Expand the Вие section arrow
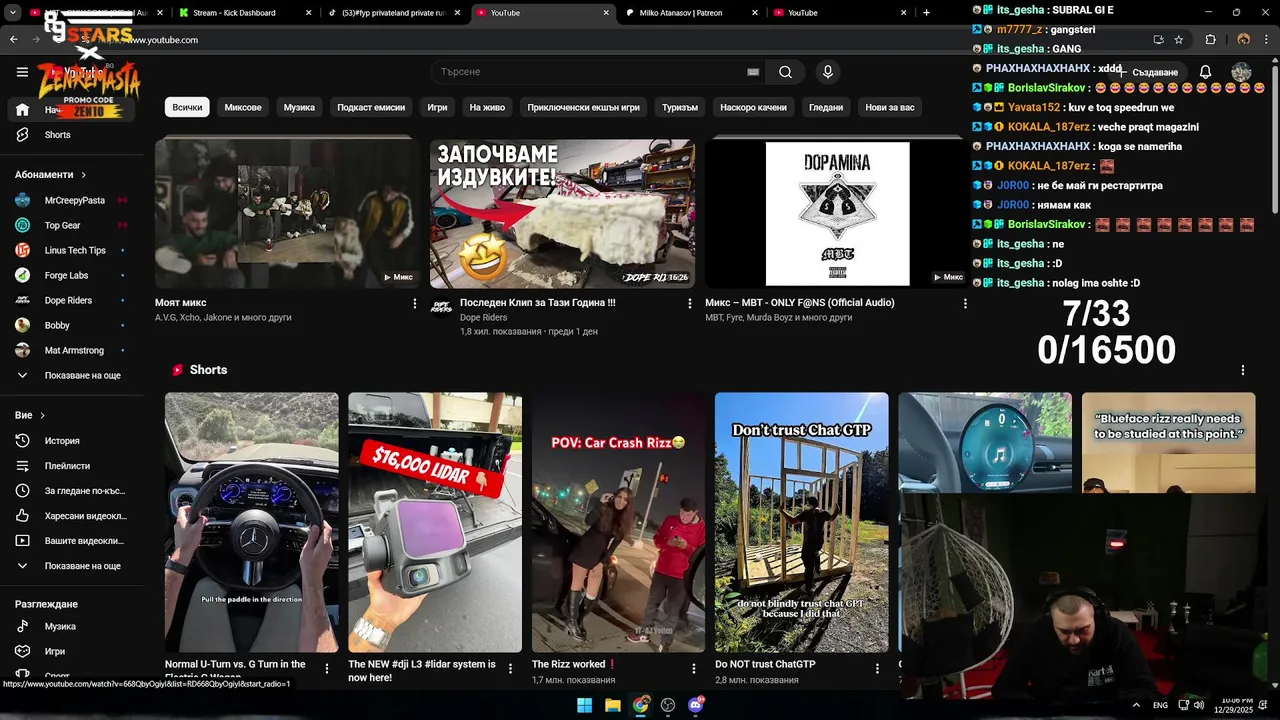The height and width of the screenshot is (720, 1280). pos(42,415)
